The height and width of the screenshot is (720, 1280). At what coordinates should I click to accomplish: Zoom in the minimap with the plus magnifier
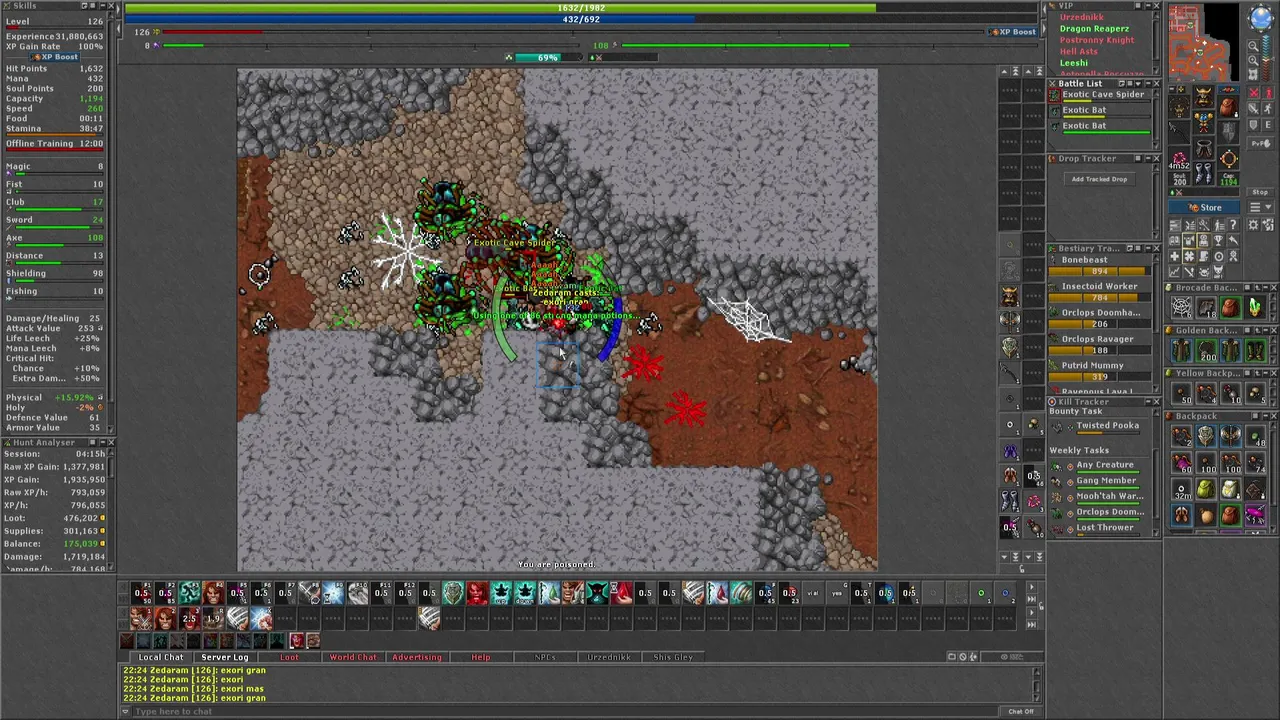(x=1253, y=60)
